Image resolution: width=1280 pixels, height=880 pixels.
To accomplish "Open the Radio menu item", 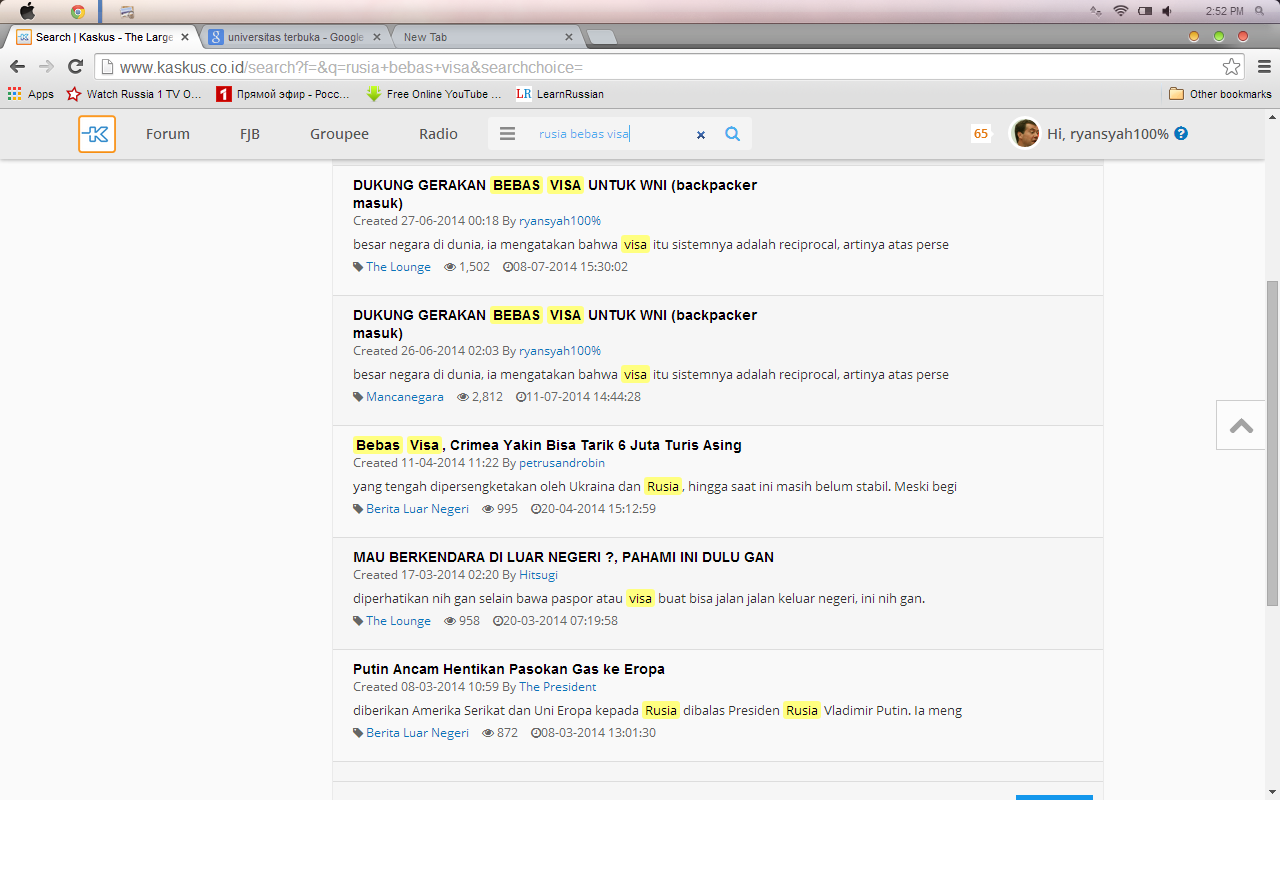I will coord(438,134).
